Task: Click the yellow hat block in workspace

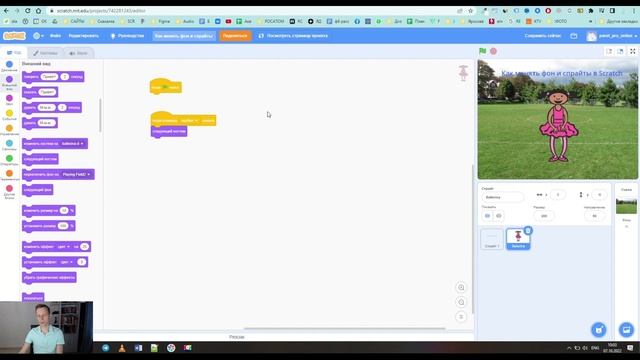Action: pos(165,87)
